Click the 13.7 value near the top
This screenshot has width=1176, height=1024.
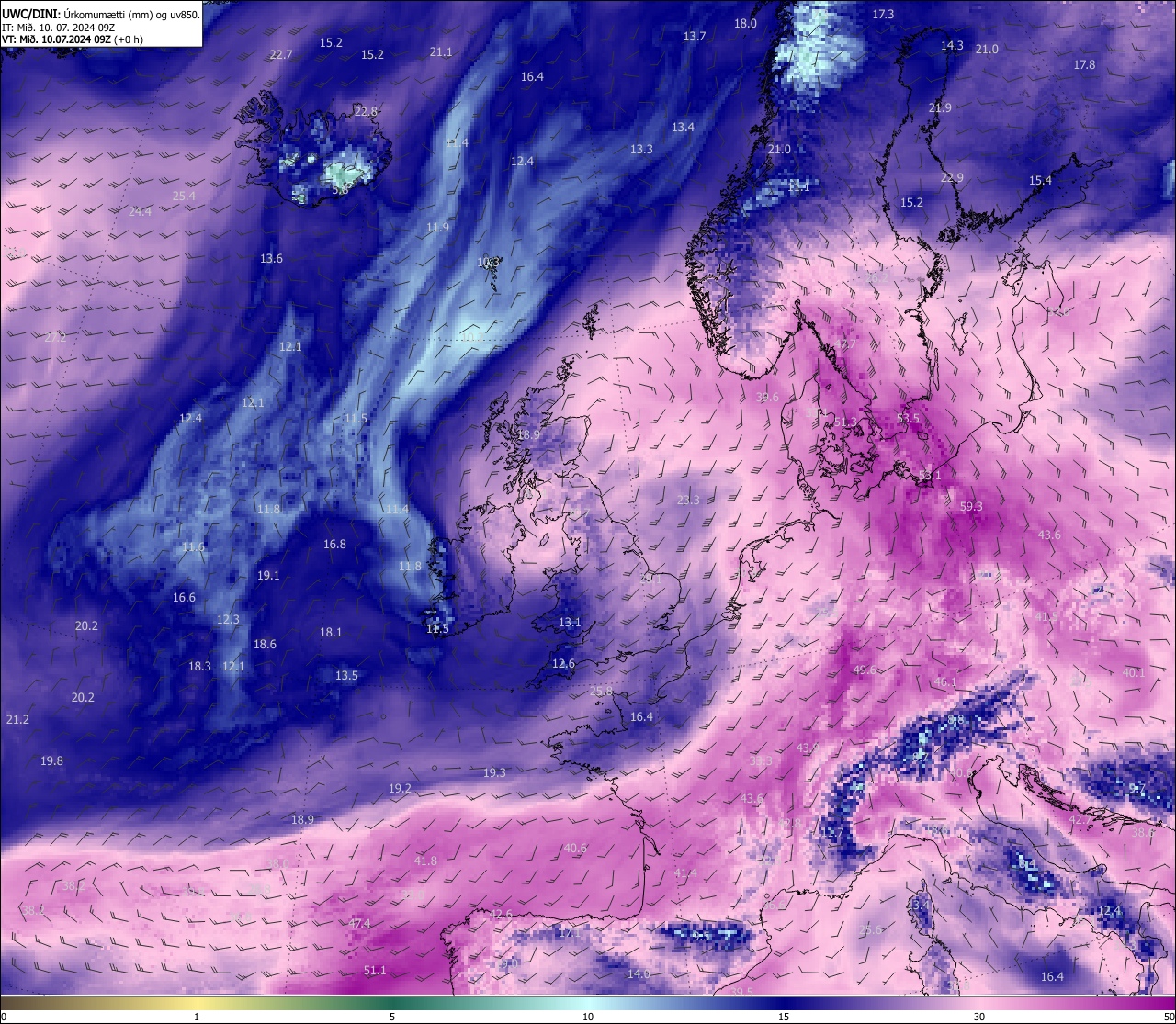[695, 37]
